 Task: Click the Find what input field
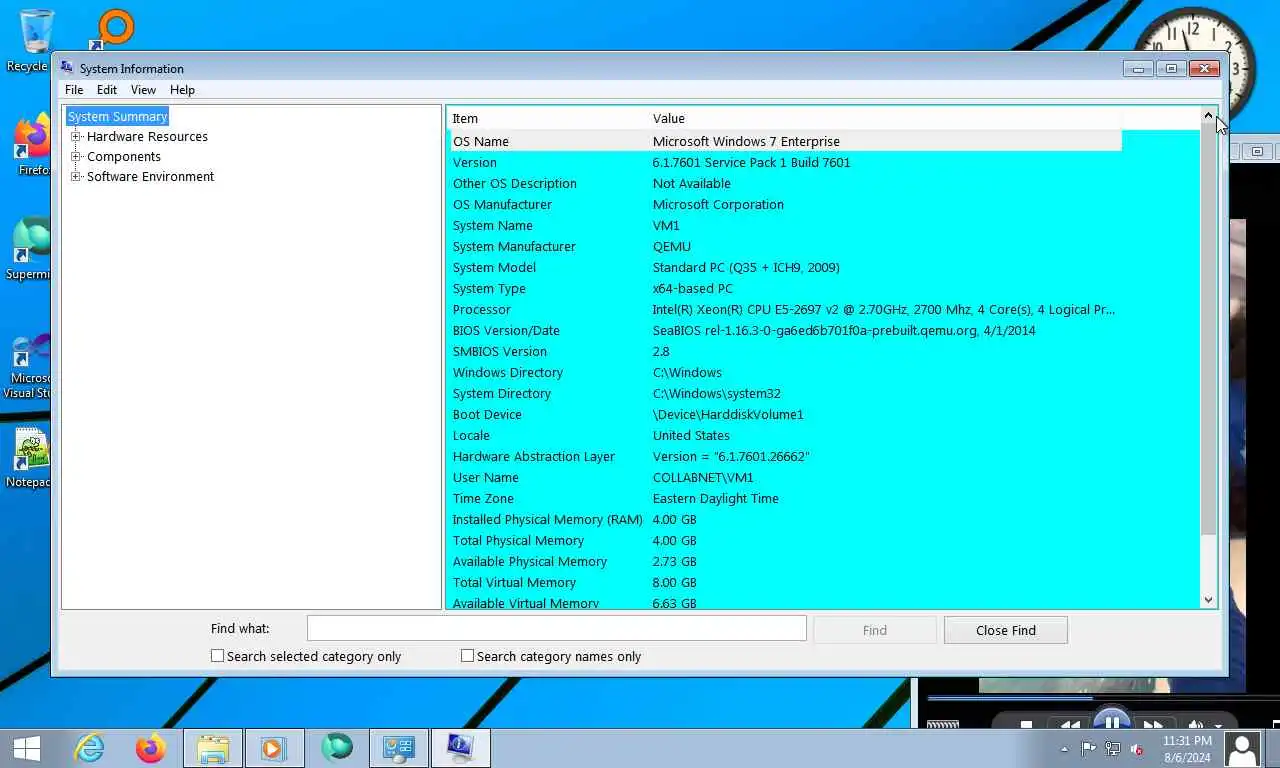pos(556,628)
